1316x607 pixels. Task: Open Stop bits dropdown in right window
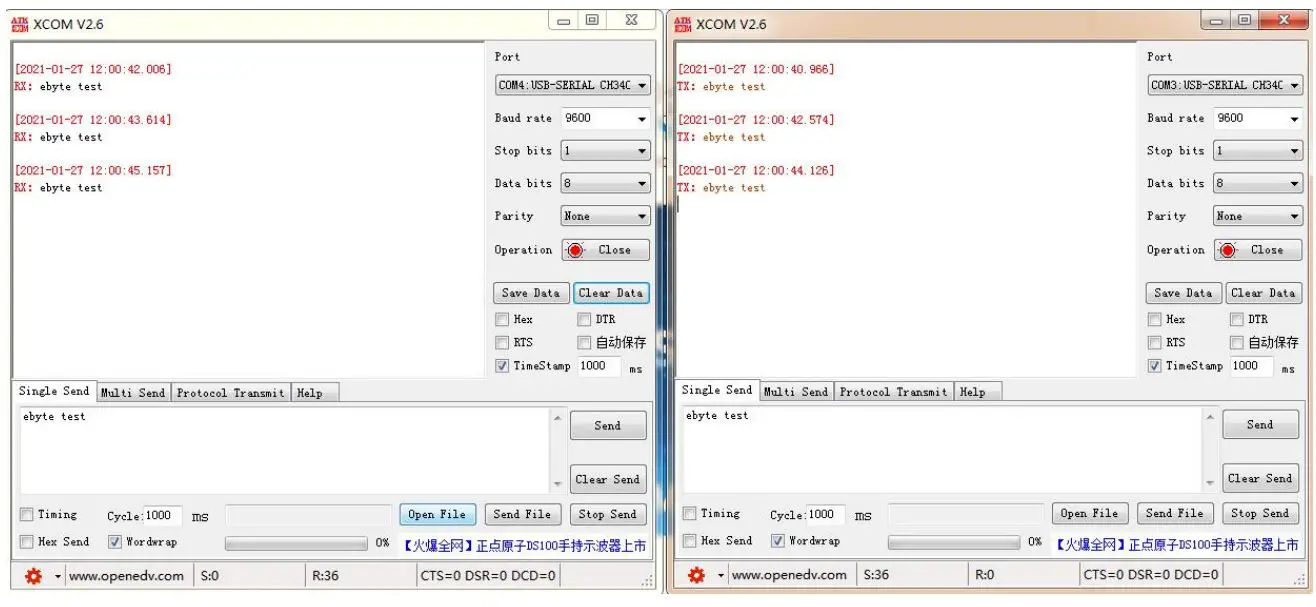point(1259,151)
